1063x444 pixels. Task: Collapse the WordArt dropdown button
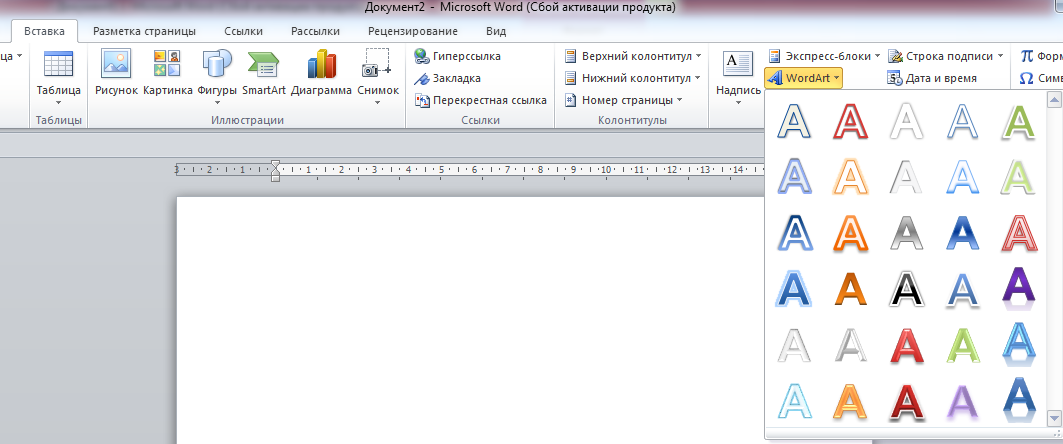(803, 79)
